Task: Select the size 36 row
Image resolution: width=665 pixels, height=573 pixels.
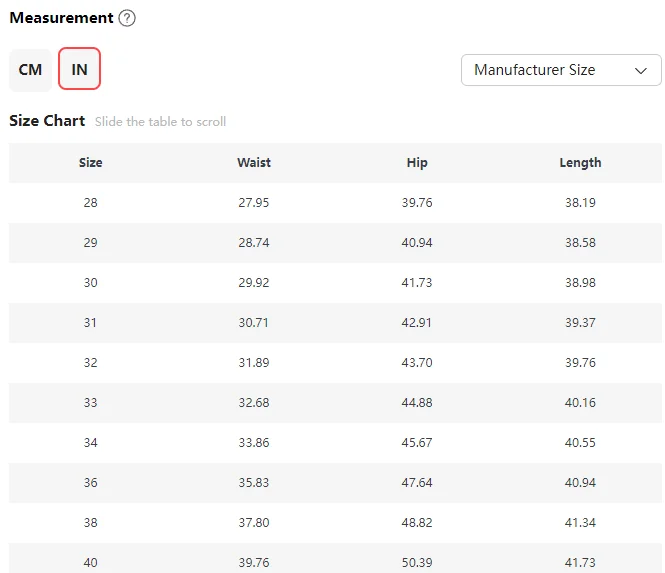Action: [x=91, y=482]
